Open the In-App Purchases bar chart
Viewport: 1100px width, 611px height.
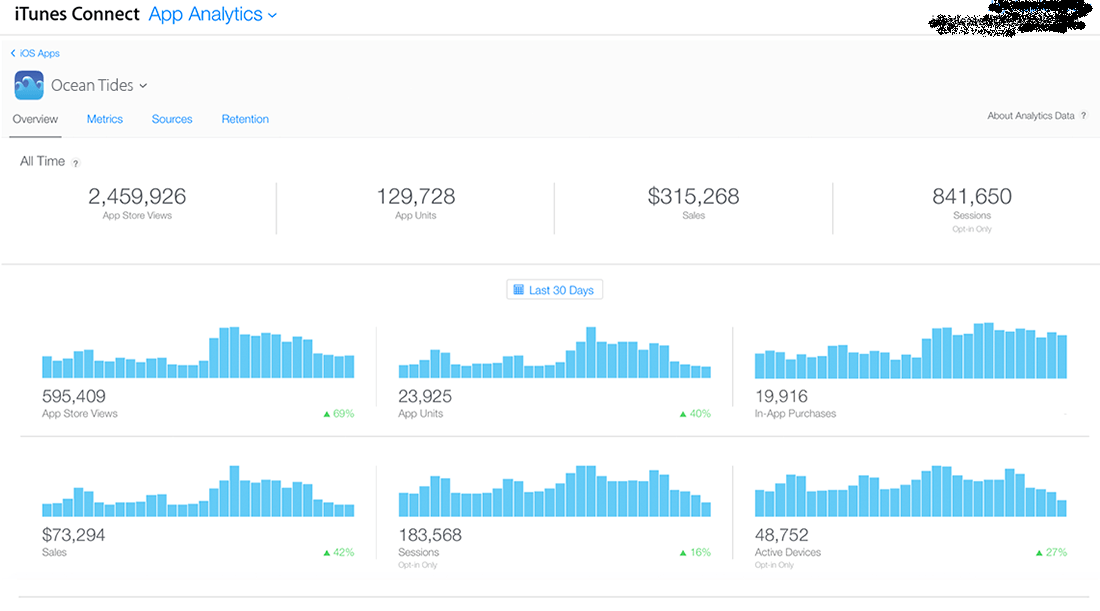click(x=911, y=351)
